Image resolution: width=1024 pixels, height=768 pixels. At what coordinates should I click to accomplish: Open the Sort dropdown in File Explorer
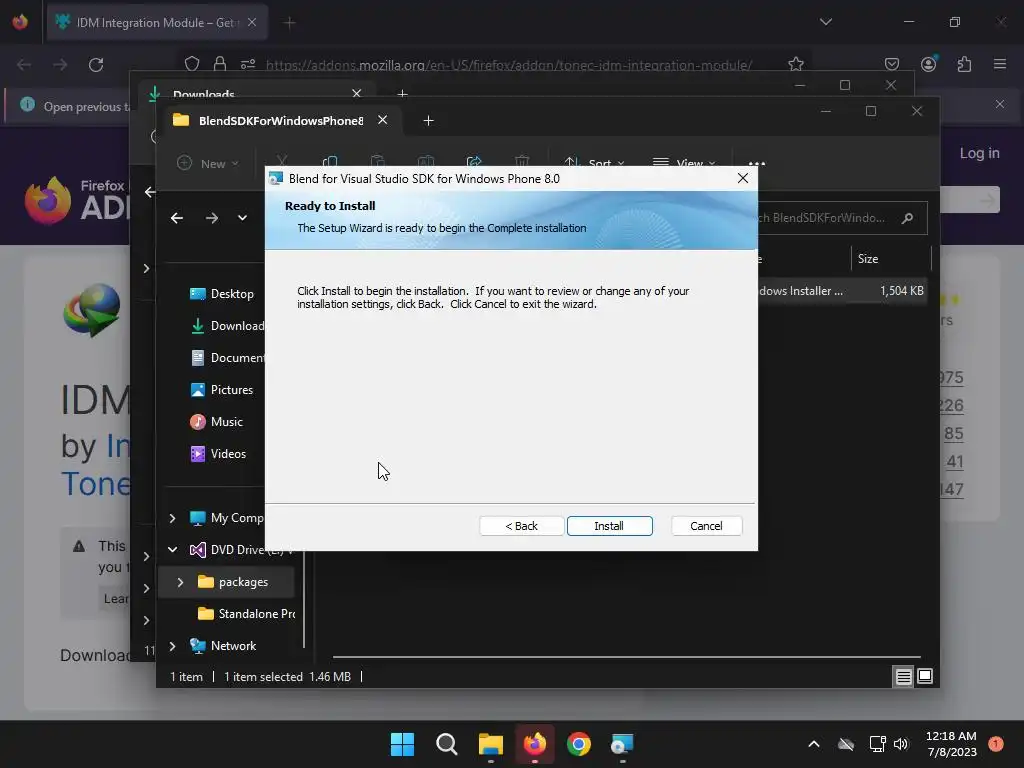594,163
